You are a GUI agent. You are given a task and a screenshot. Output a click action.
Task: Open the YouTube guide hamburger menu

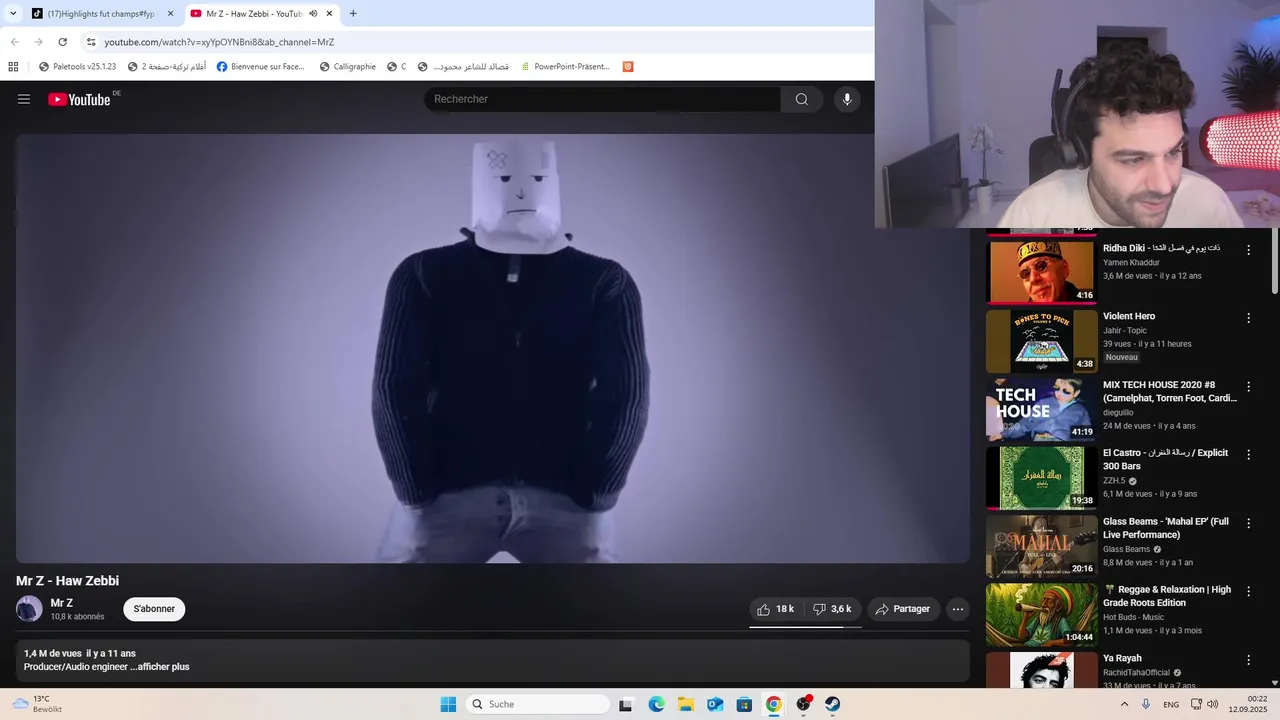tap(24, 99)
